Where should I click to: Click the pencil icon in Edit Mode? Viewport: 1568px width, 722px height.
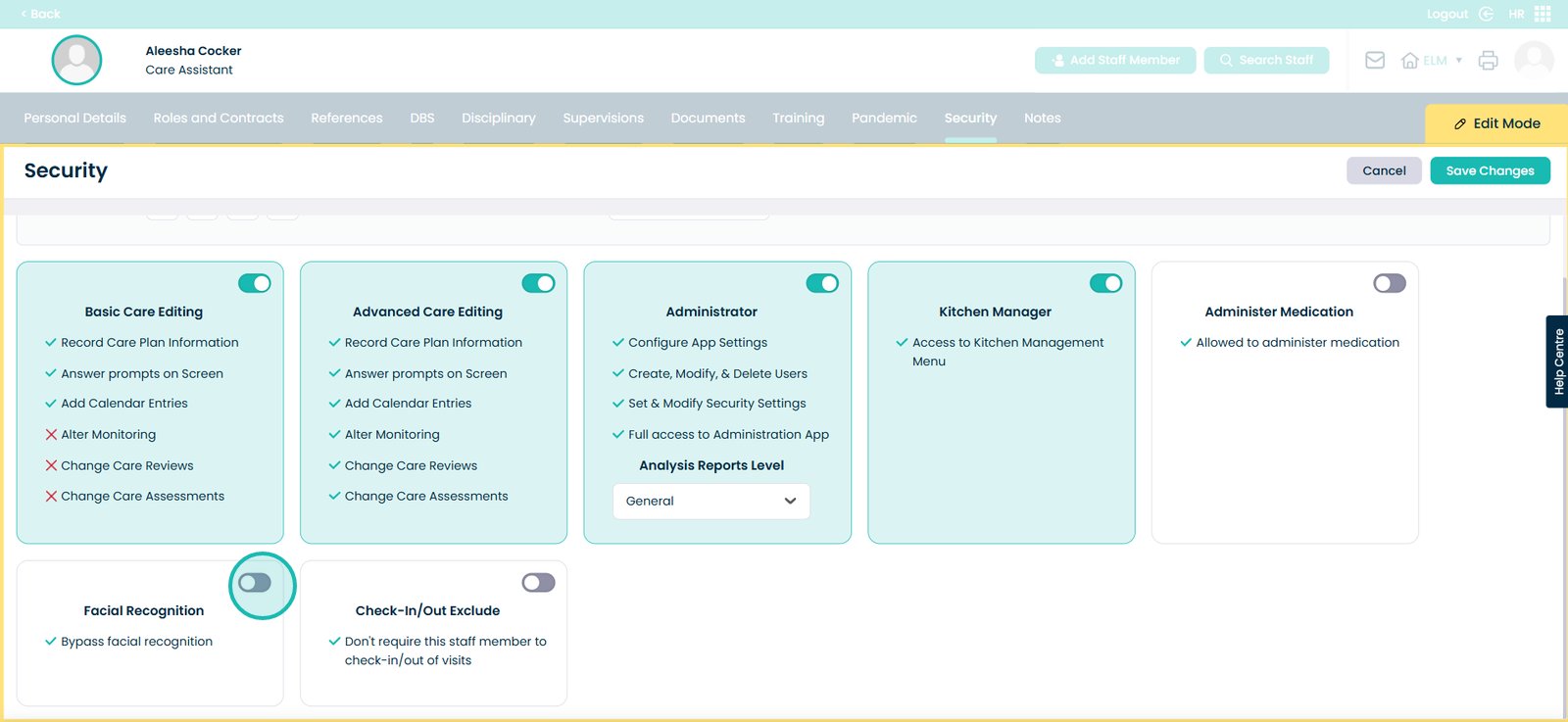tap(1460, 124)
